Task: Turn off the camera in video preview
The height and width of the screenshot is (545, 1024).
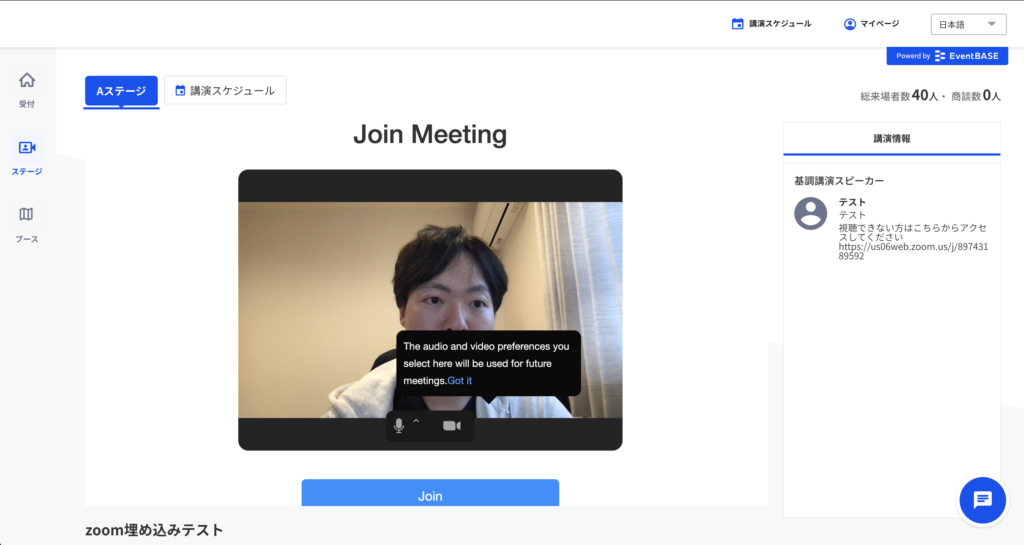Action: (452, 426)
